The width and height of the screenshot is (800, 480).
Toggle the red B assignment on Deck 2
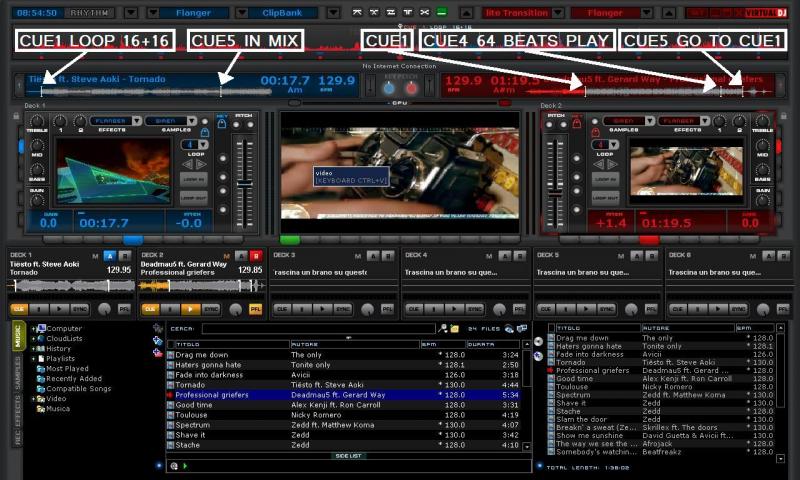pos(256,256)
